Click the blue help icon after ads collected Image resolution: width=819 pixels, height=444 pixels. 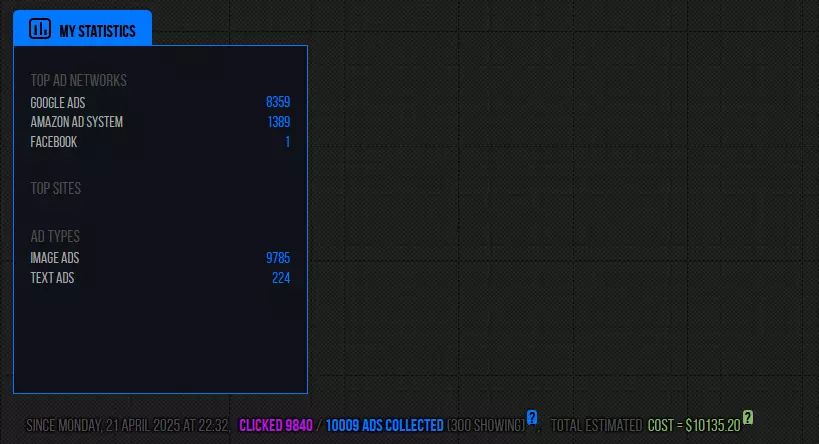(x=532, y=417)
